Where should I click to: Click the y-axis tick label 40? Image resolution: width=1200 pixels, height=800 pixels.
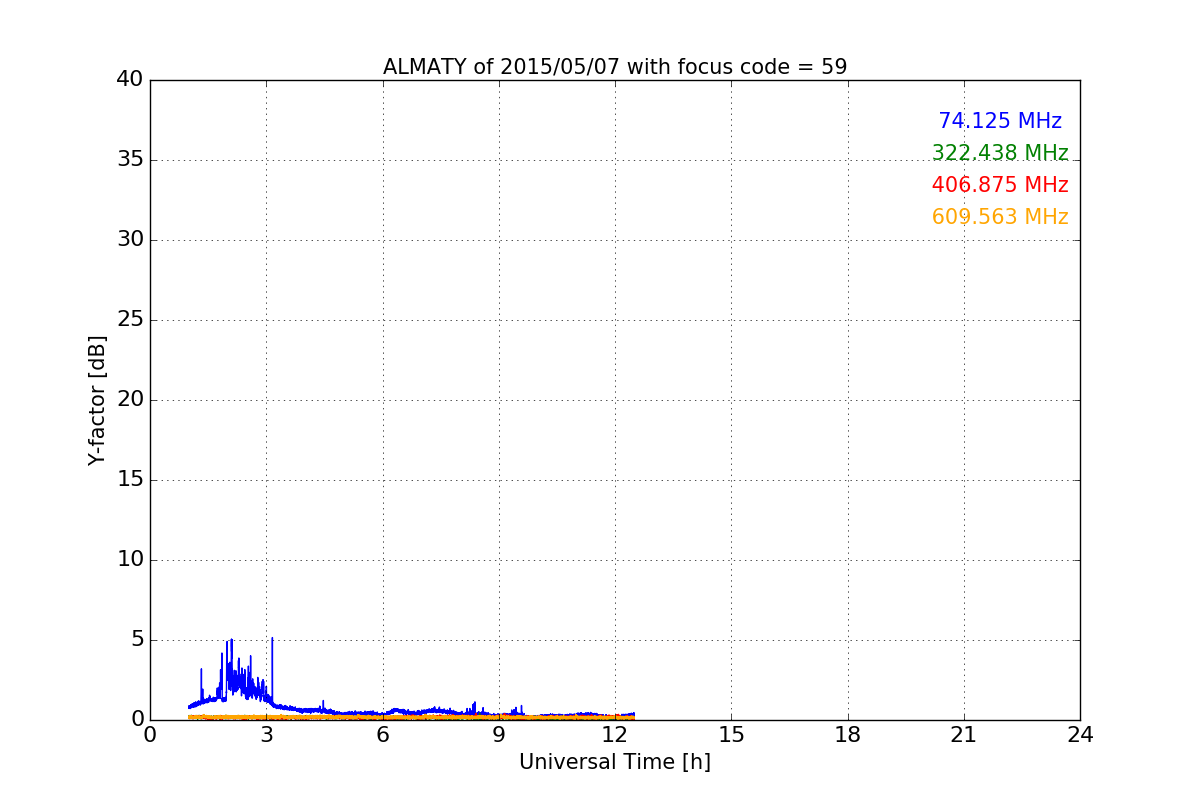(x=130, y=80)
